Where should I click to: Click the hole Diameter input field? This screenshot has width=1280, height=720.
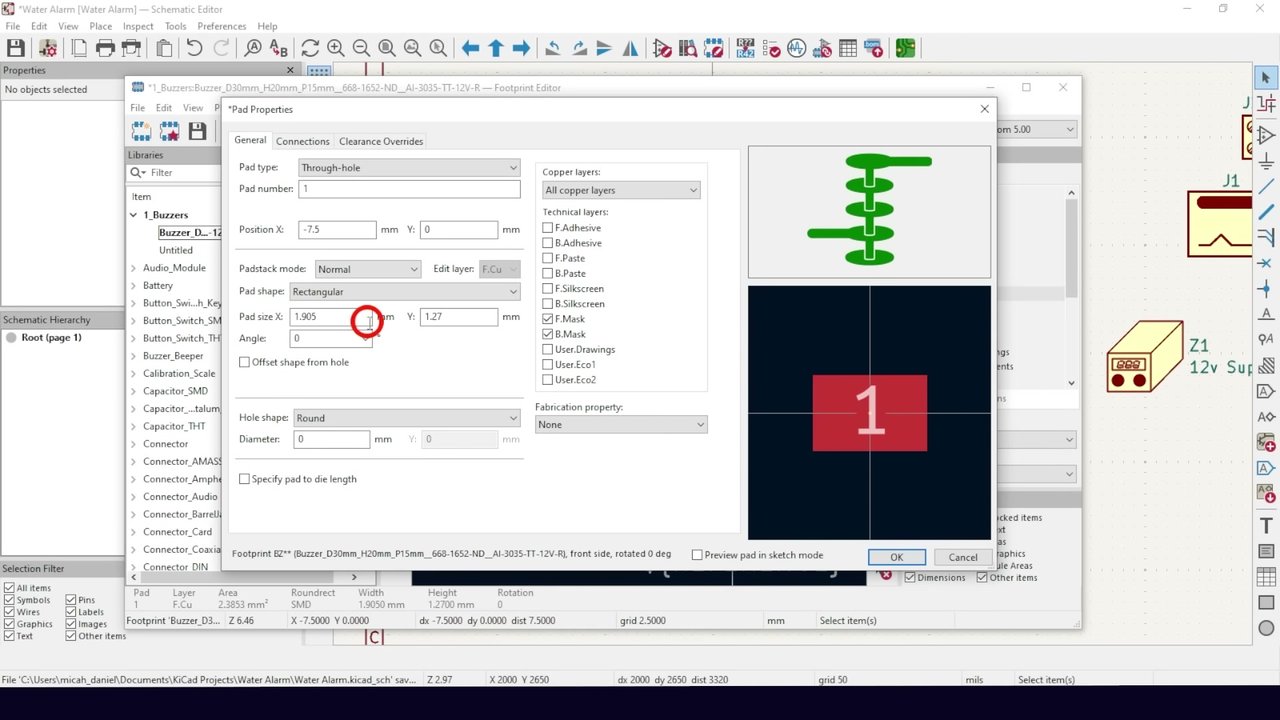[x=332, y=439]
